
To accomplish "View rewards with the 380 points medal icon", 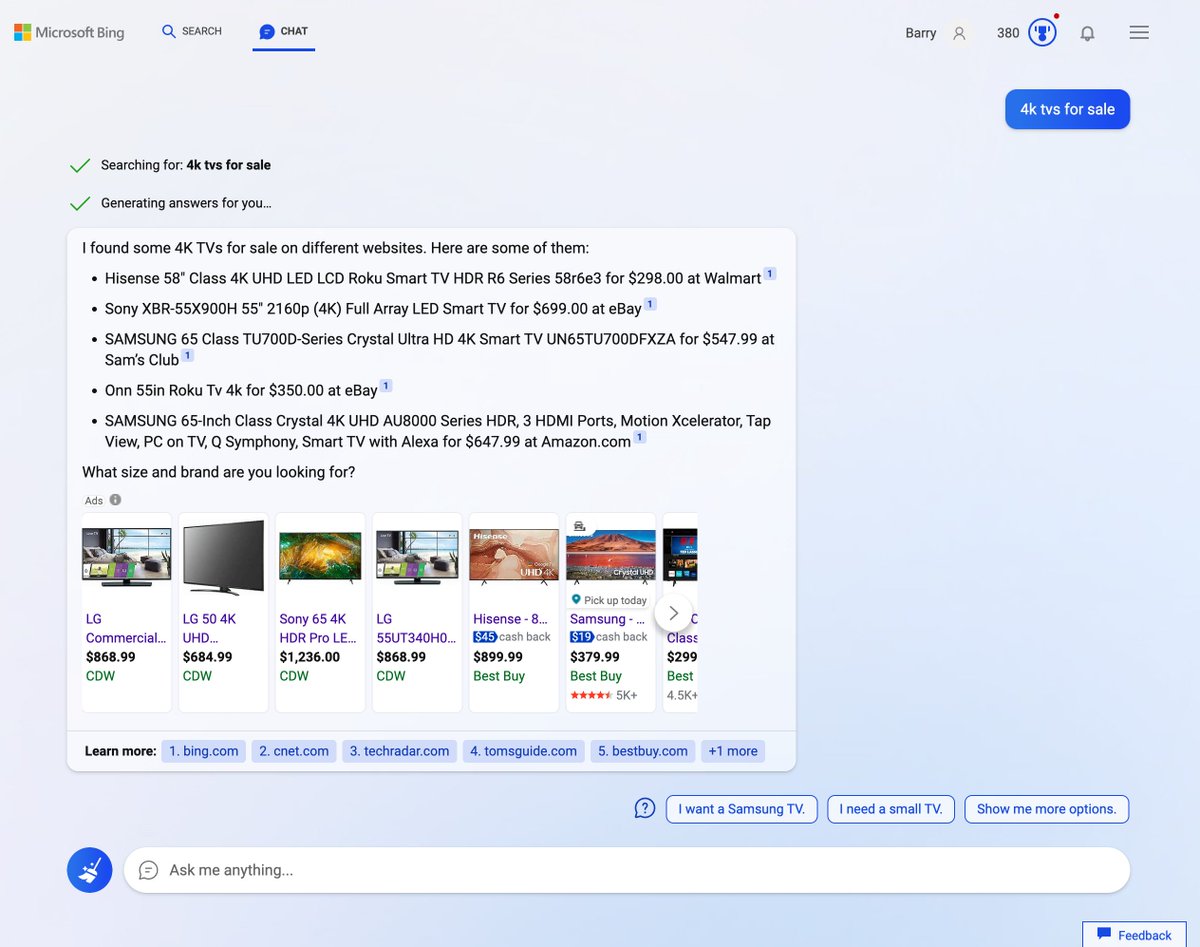I will click(x=1042, y=32).
